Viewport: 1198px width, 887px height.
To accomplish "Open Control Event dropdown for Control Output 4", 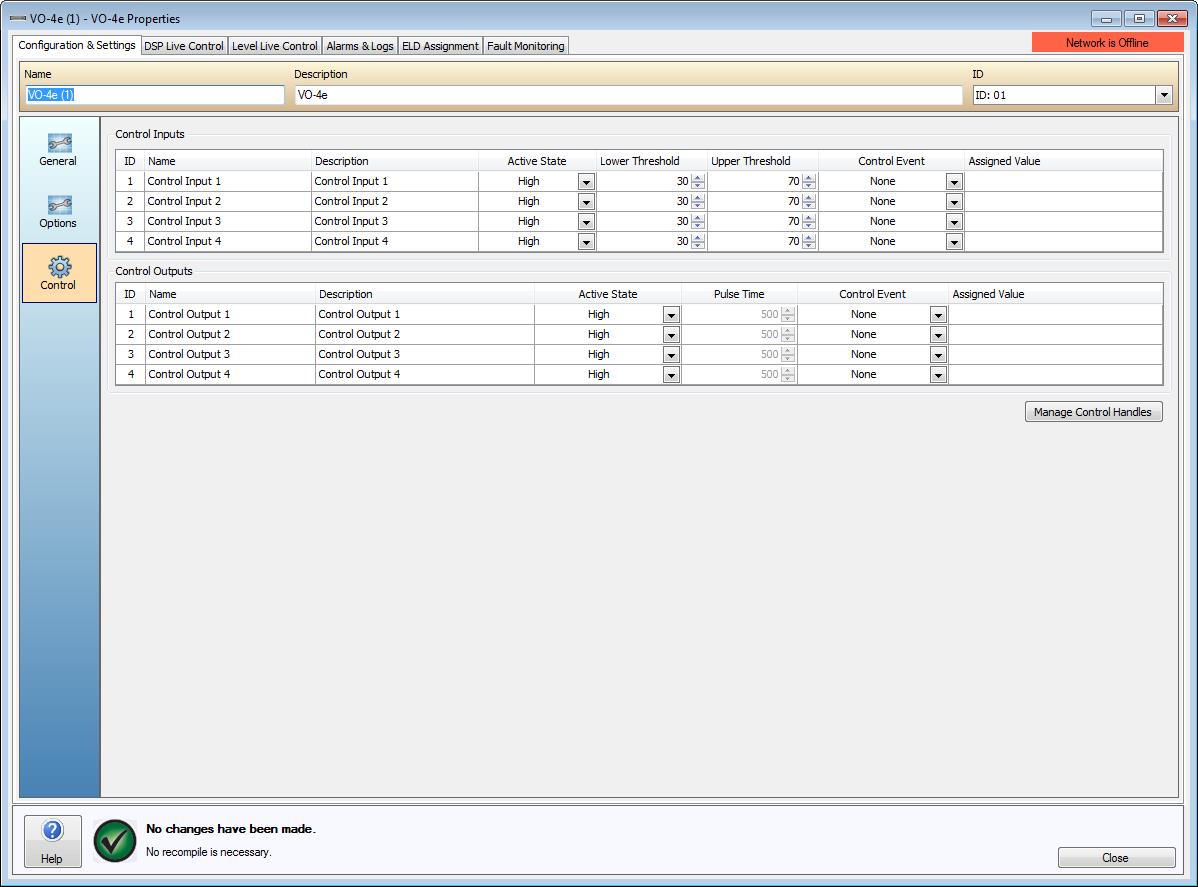I will click(938, 374).
